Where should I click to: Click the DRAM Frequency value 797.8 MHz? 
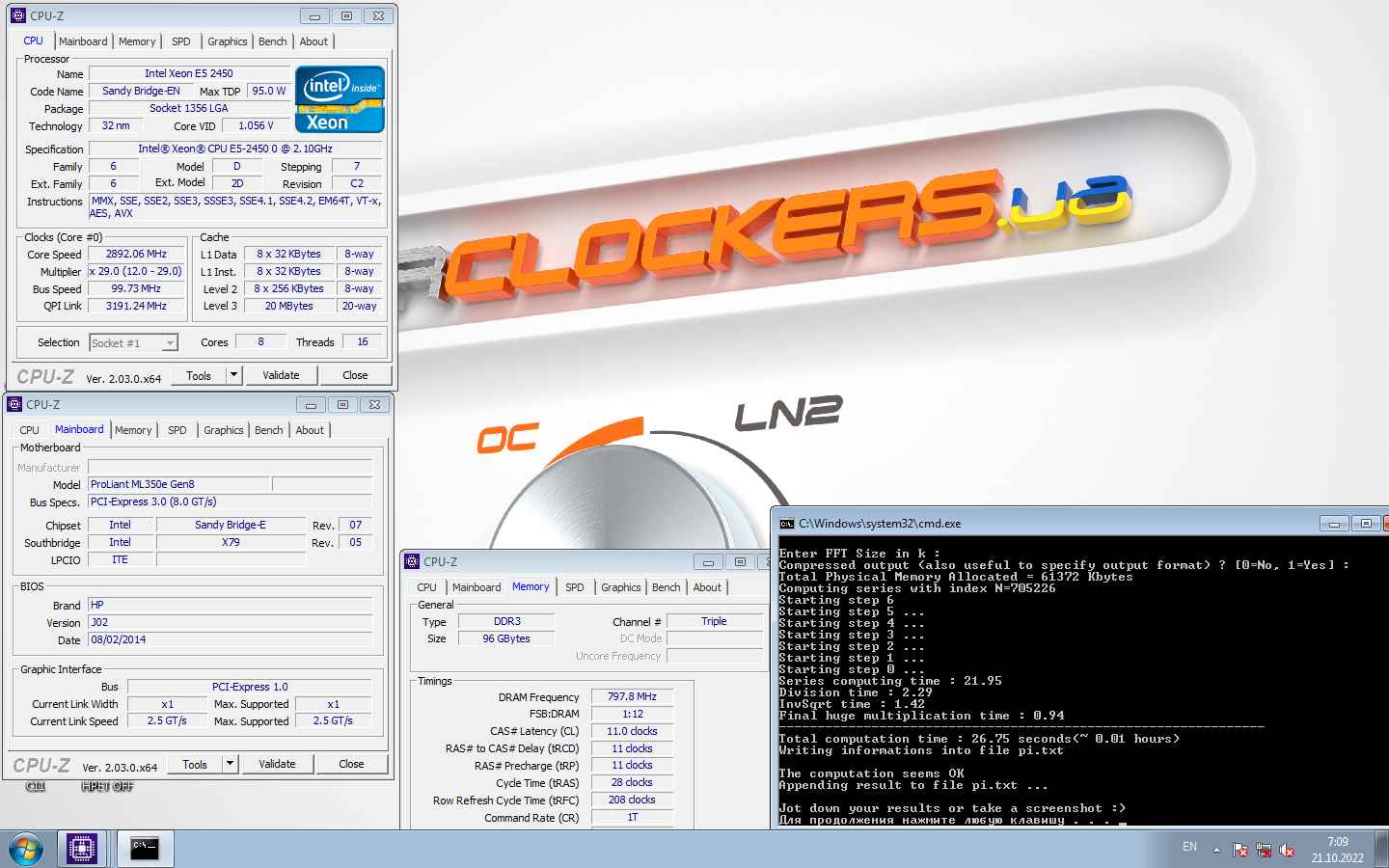[632, 696]
